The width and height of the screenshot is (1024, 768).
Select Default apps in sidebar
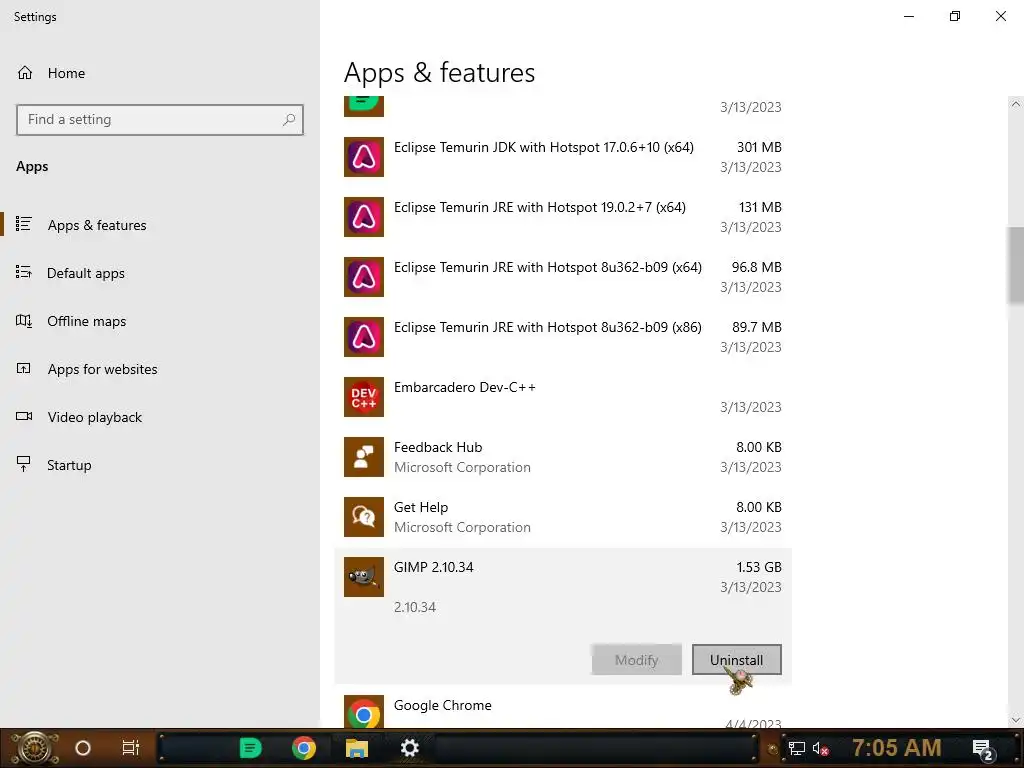coord(86,274)
